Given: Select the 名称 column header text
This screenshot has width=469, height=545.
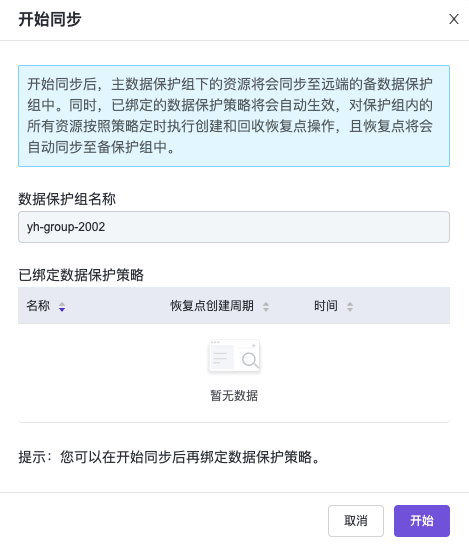Looking at the screenshot, I should point(38,306).
